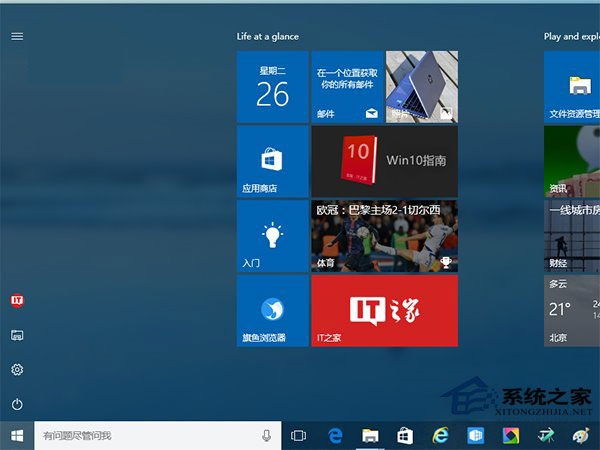Click the Windows Start button
The image size is (600, 450).
click(x=17, y=435)
